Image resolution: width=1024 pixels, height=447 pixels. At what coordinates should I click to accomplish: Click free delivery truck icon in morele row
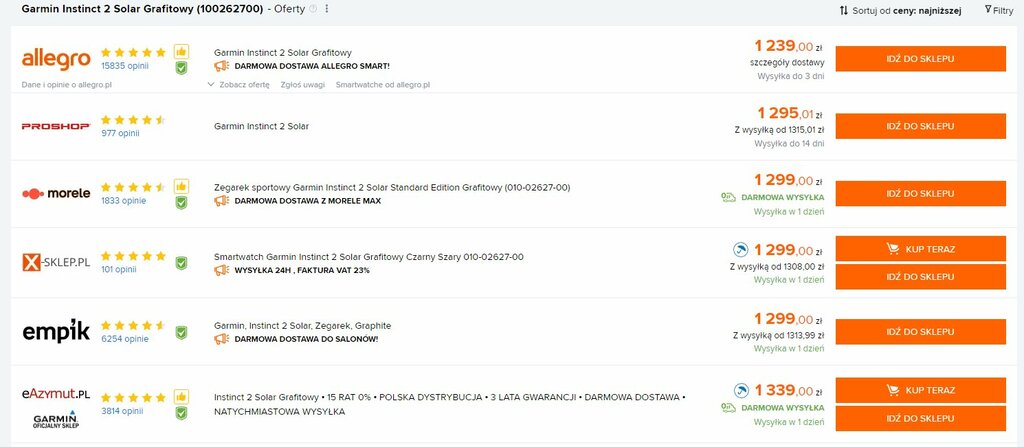coord(729,197)
